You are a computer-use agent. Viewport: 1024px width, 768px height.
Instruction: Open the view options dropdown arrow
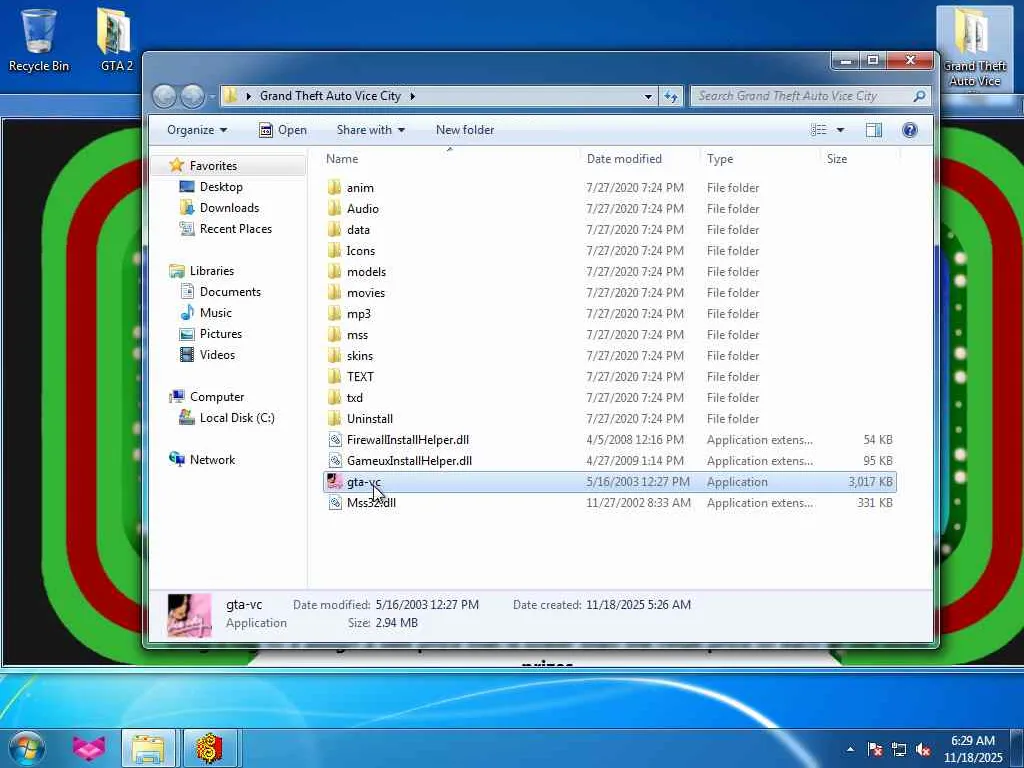(840, 130)
